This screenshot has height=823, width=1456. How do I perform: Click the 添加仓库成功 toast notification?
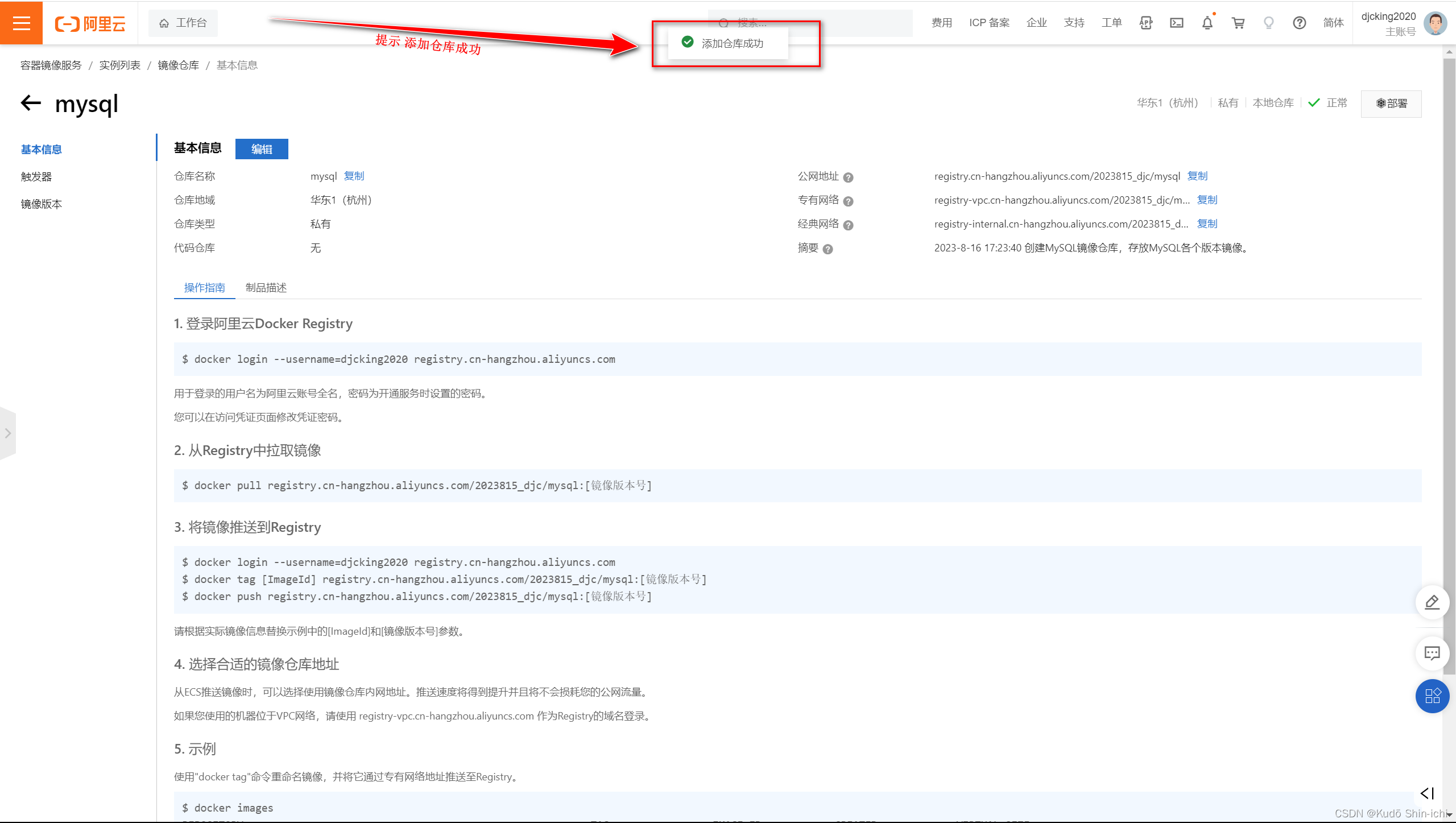coord(728,43)
